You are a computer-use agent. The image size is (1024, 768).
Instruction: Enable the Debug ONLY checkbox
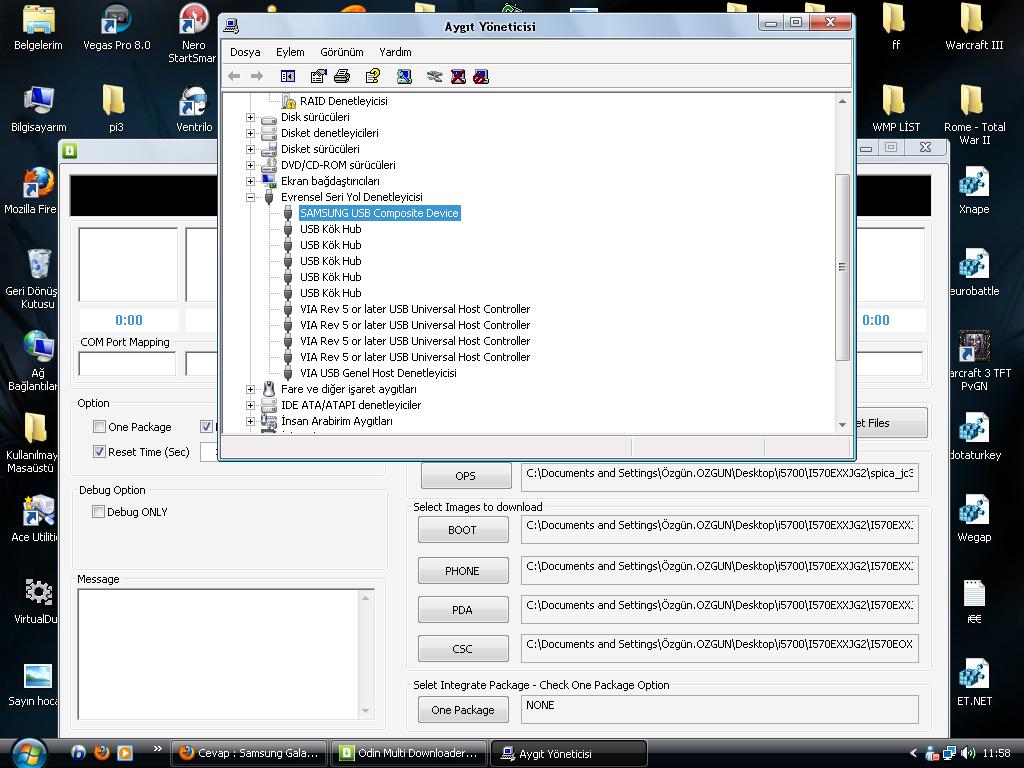(x=99, y=511)
